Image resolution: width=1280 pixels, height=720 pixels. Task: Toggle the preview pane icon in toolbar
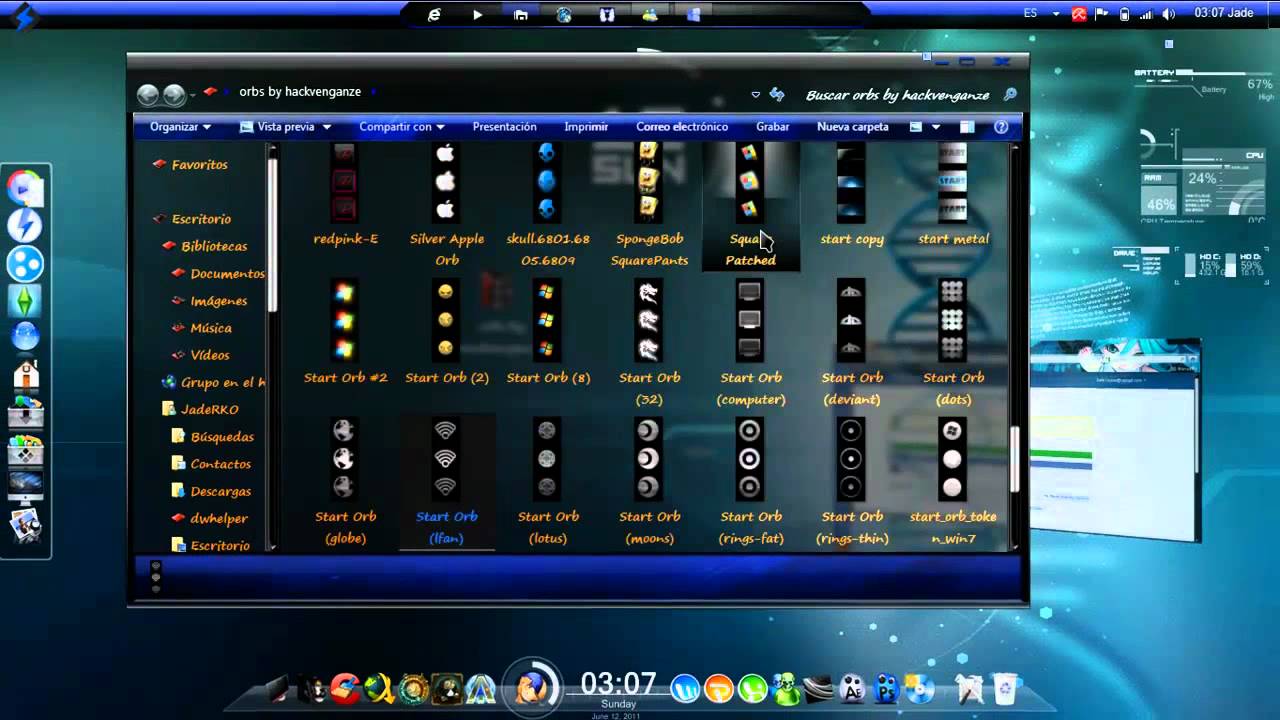(967, 127)
